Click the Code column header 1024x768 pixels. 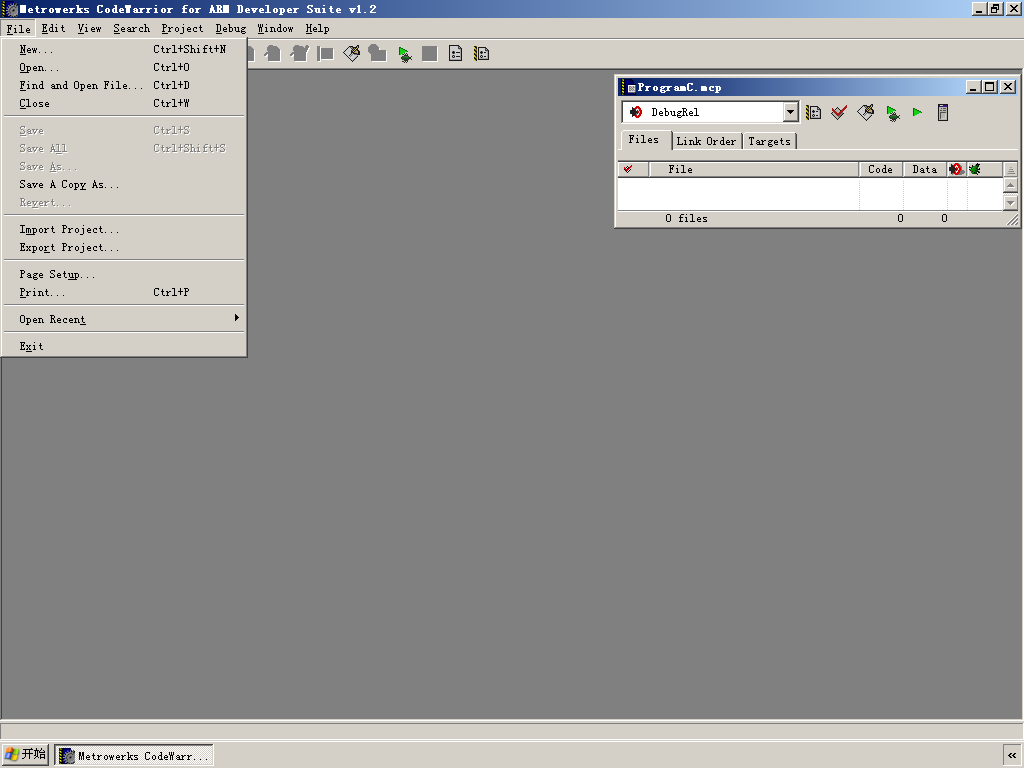click(x=880, y=169)
